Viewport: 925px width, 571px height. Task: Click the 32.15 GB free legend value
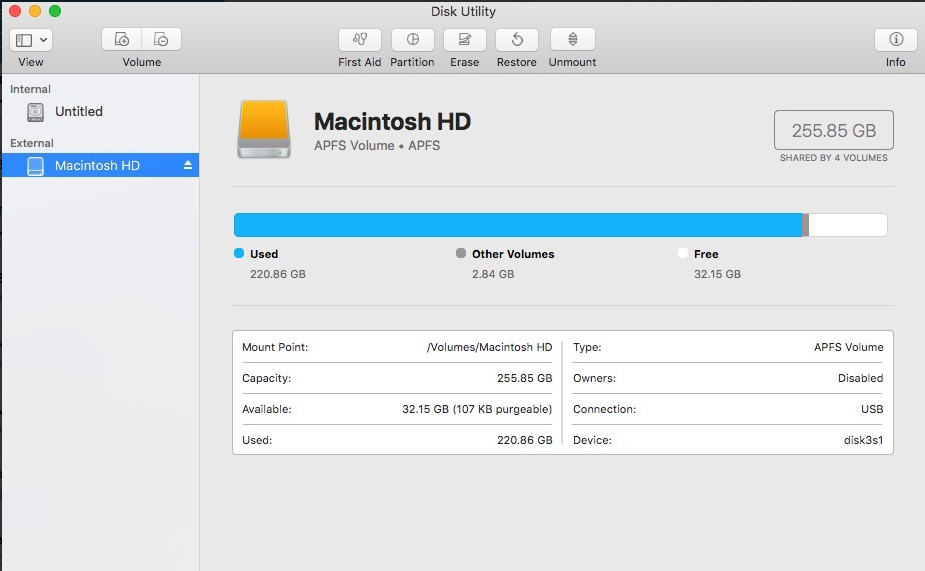[x=717, y=274]
